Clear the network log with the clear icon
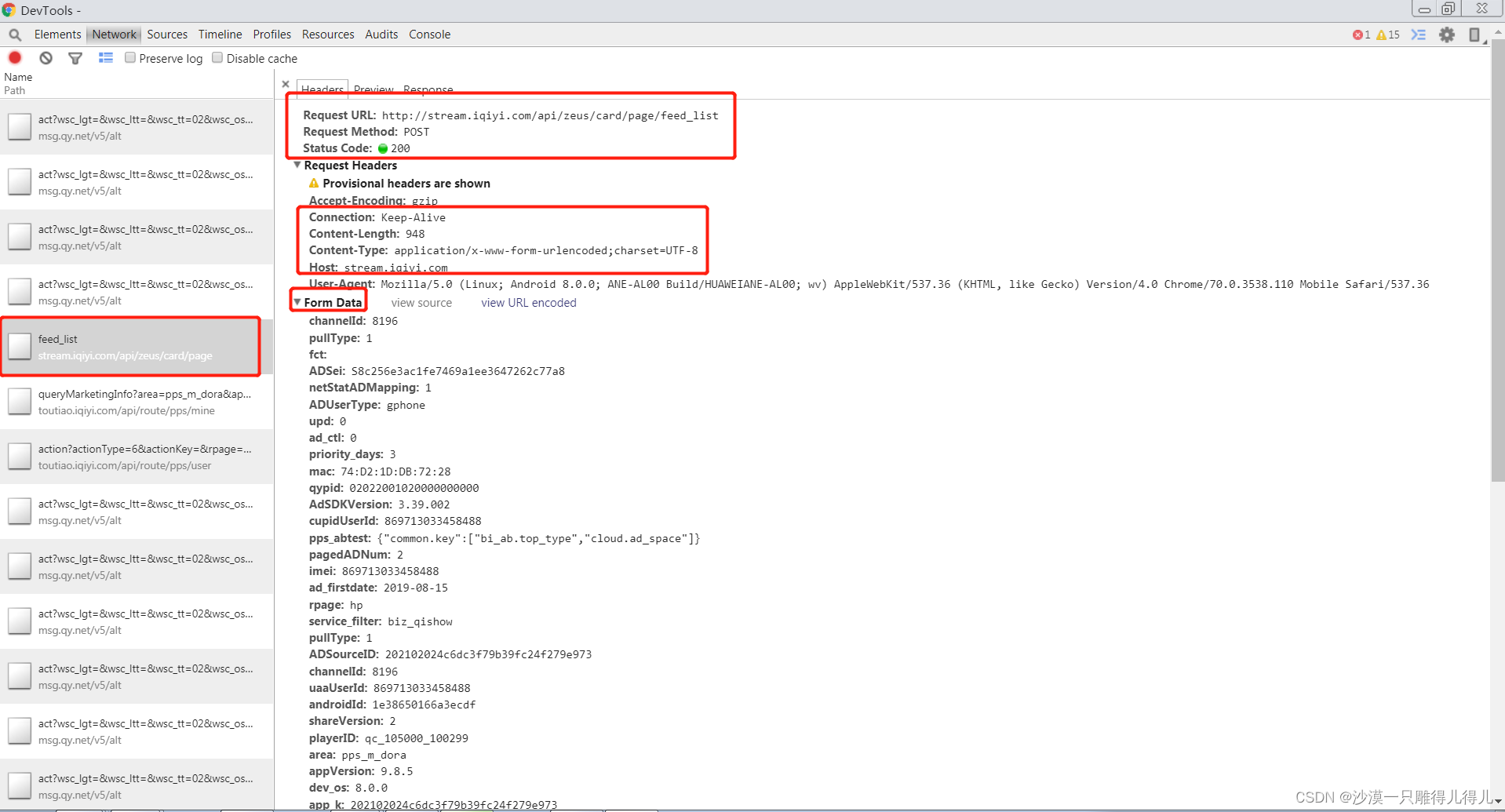Viewport: 1505px width, 812px height. point(46,58)
